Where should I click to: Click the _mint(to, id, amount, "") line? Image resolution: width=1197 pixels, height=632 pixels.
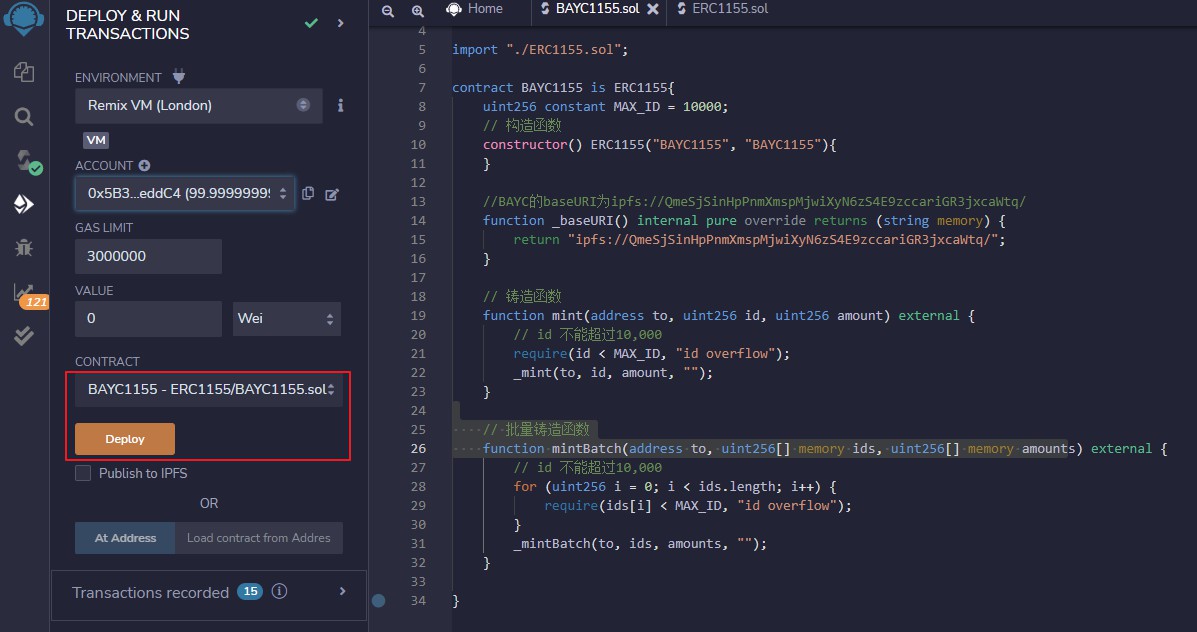[x=613, y=372]
